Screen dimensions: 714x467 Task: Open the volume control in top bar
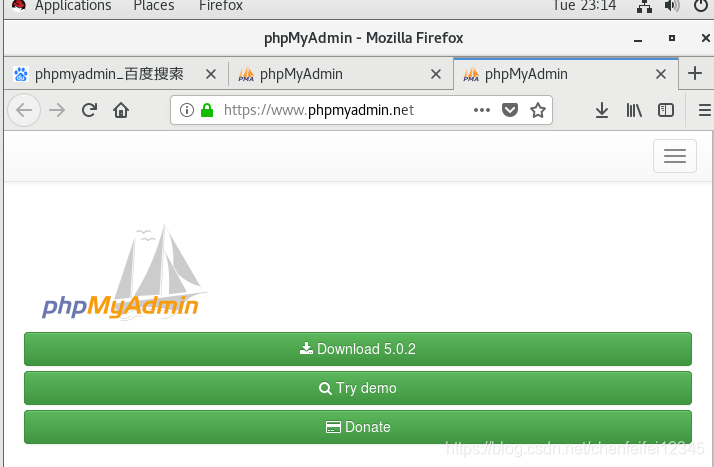tap(672, 6)
